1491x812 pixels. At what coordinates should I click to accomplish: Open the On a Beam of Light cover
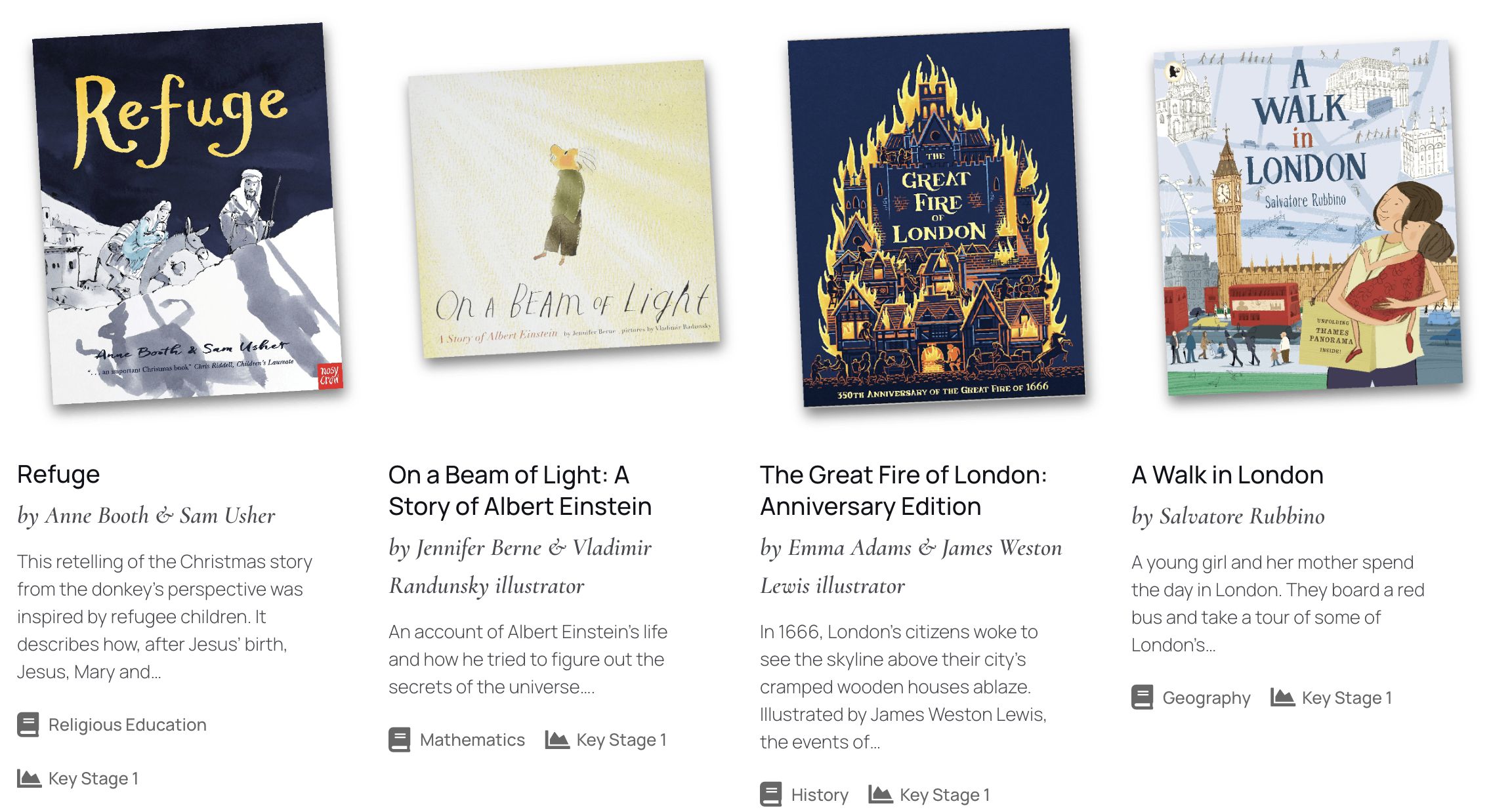[564, 209]
